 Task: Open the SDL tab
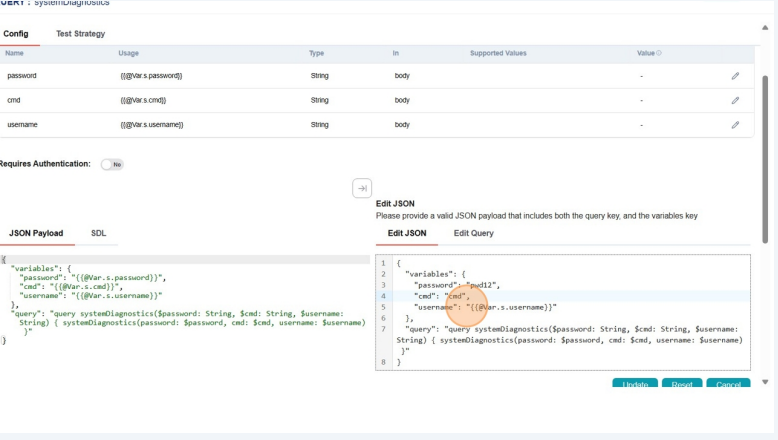point(99,233)
